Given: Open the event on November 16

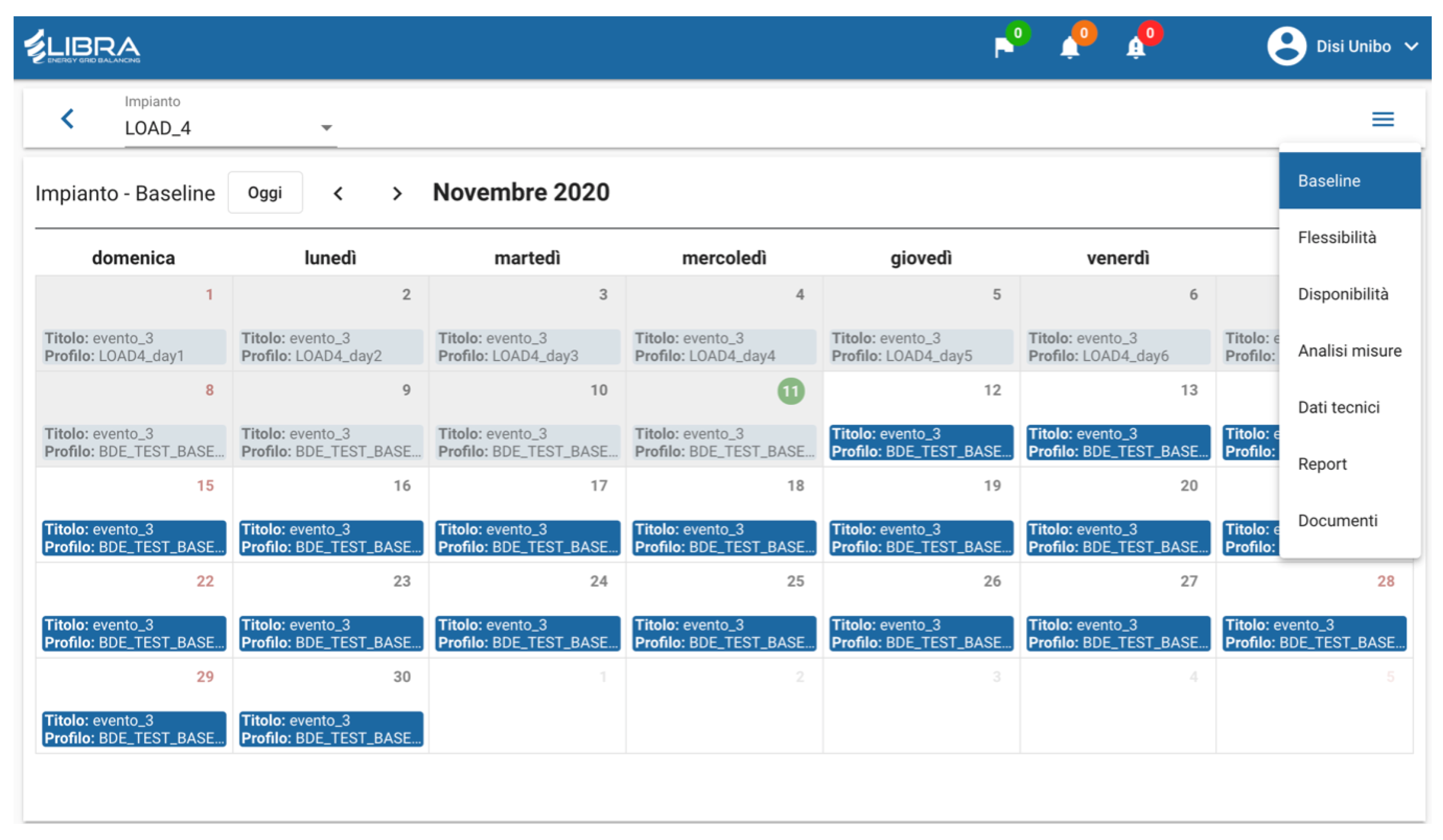Looking at the screenshot, I should coord(331,538).
